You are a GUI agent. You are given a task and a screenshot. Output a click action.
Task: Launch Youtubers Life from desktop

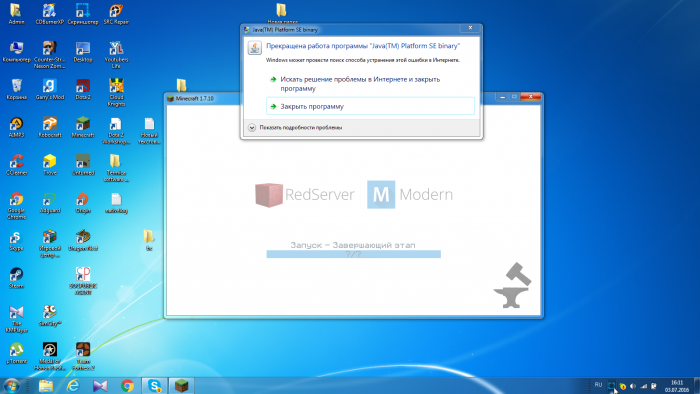pyautogui.click(x=116, y=54)
